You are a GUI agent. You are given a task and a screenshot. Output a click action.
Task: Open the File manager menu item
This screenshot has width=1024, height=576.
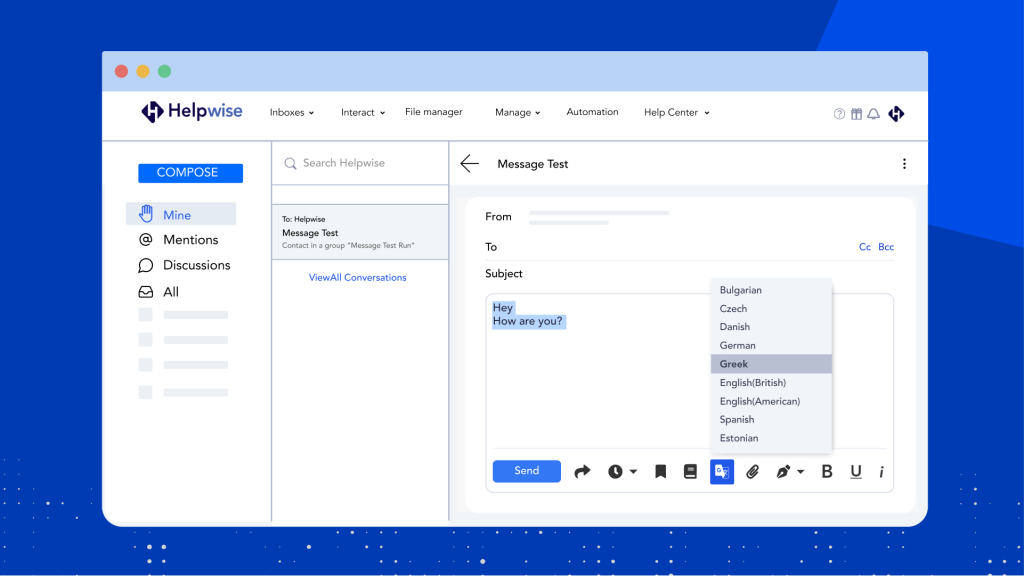[433, 112]
